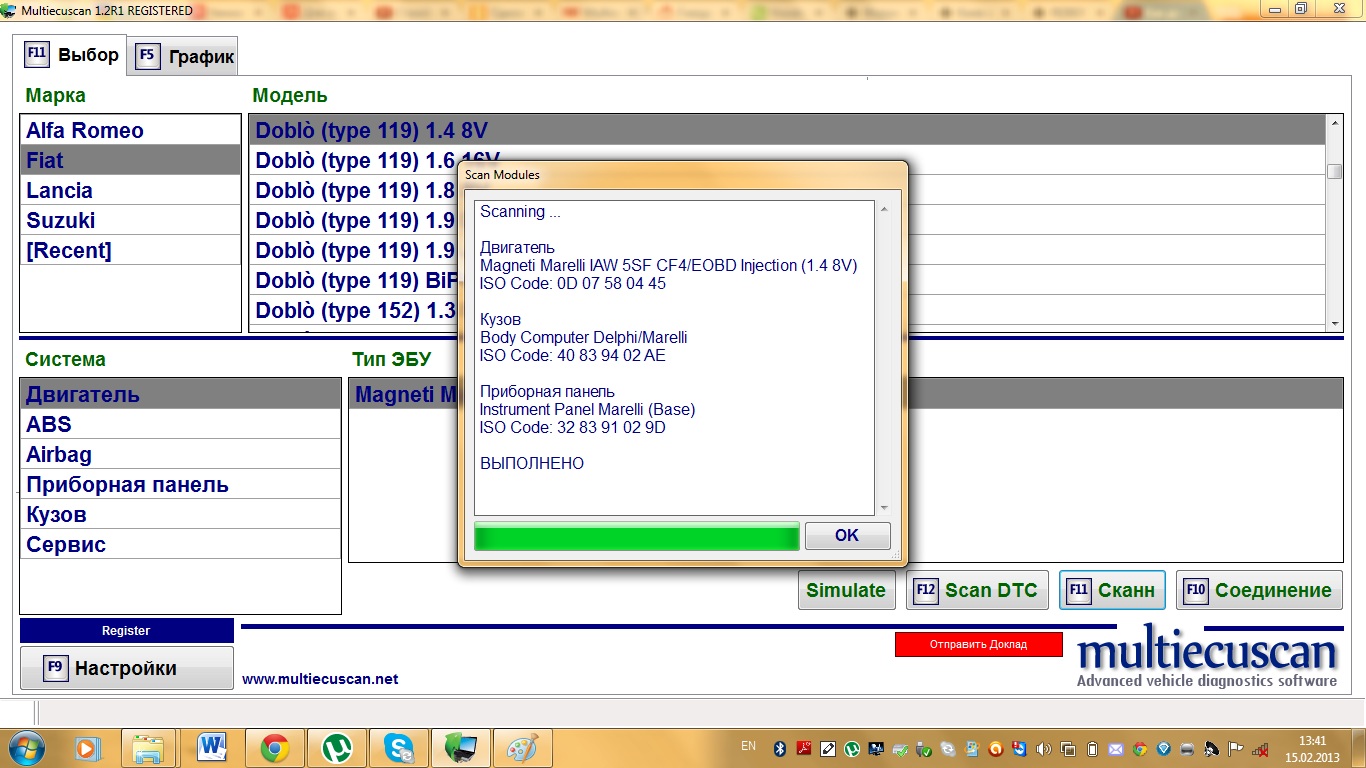Click OK in Scan Modules dialog
This screenshot has width=1366, height=768.
click(846, 535)
